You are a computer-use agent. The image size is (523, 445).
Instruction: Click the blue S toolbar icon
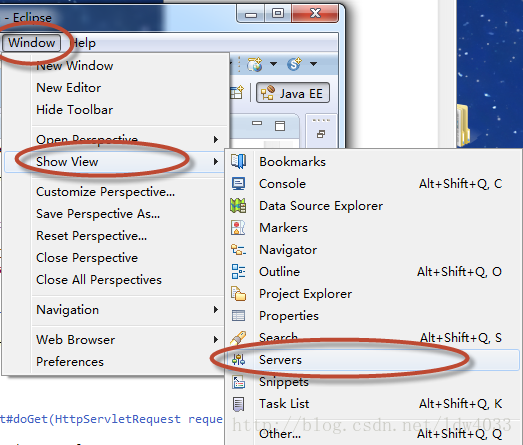point(295,64)
